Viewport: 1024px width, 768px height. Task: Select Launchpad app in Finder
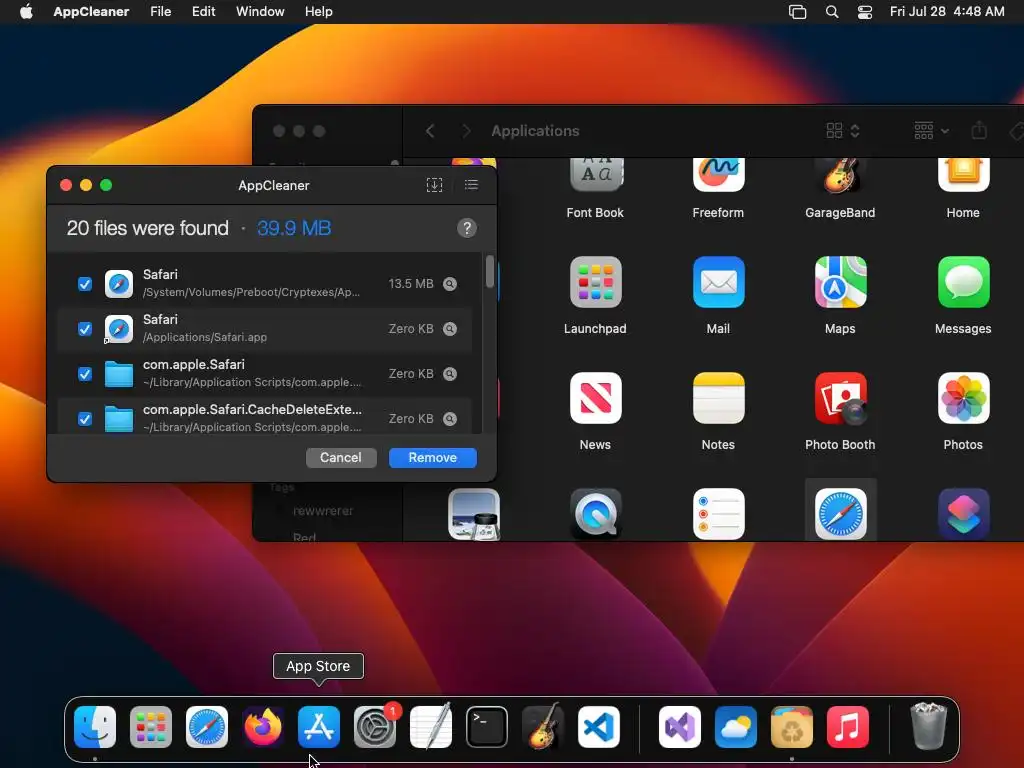(x=595, y=295)
